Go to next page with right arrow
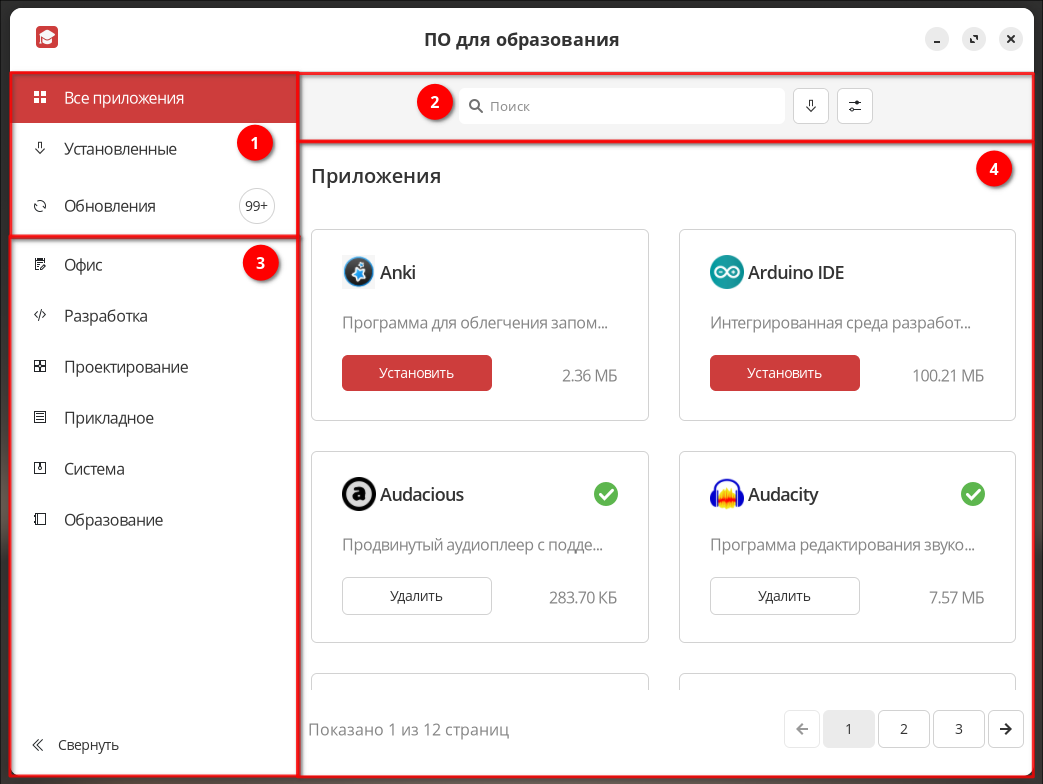The image size is (1043, 784). click(1005, 729)
